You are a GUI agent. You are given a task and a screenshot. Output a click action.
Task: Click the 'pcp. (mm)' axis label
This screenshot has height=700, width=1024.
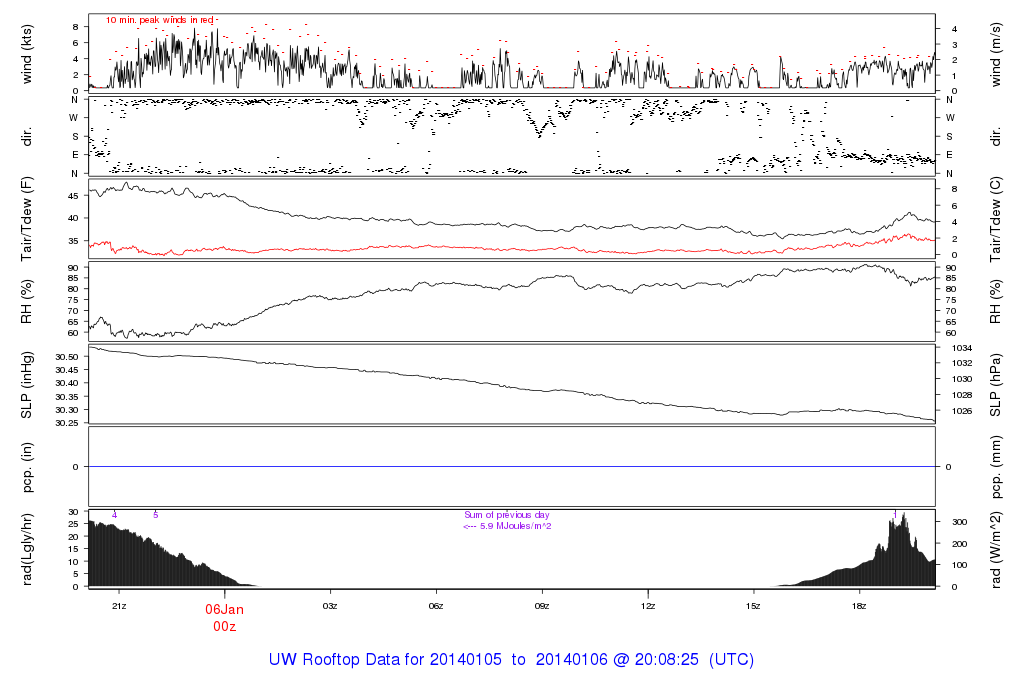tap(996, 466)
